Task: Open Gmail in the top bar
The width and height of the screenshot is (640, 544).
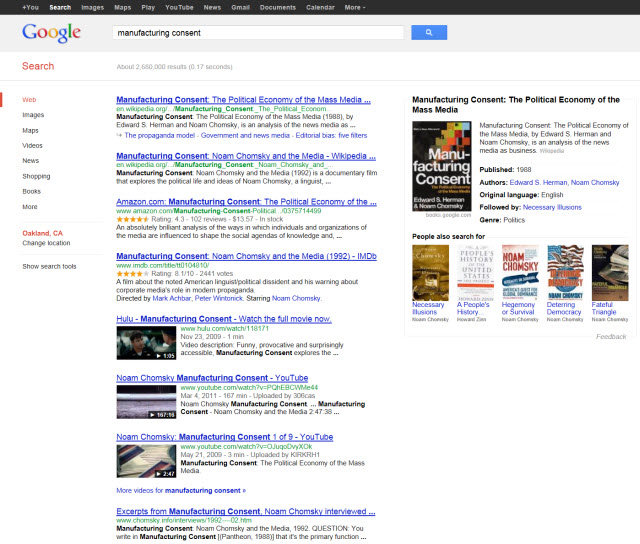Action: [x=240, y=7]
